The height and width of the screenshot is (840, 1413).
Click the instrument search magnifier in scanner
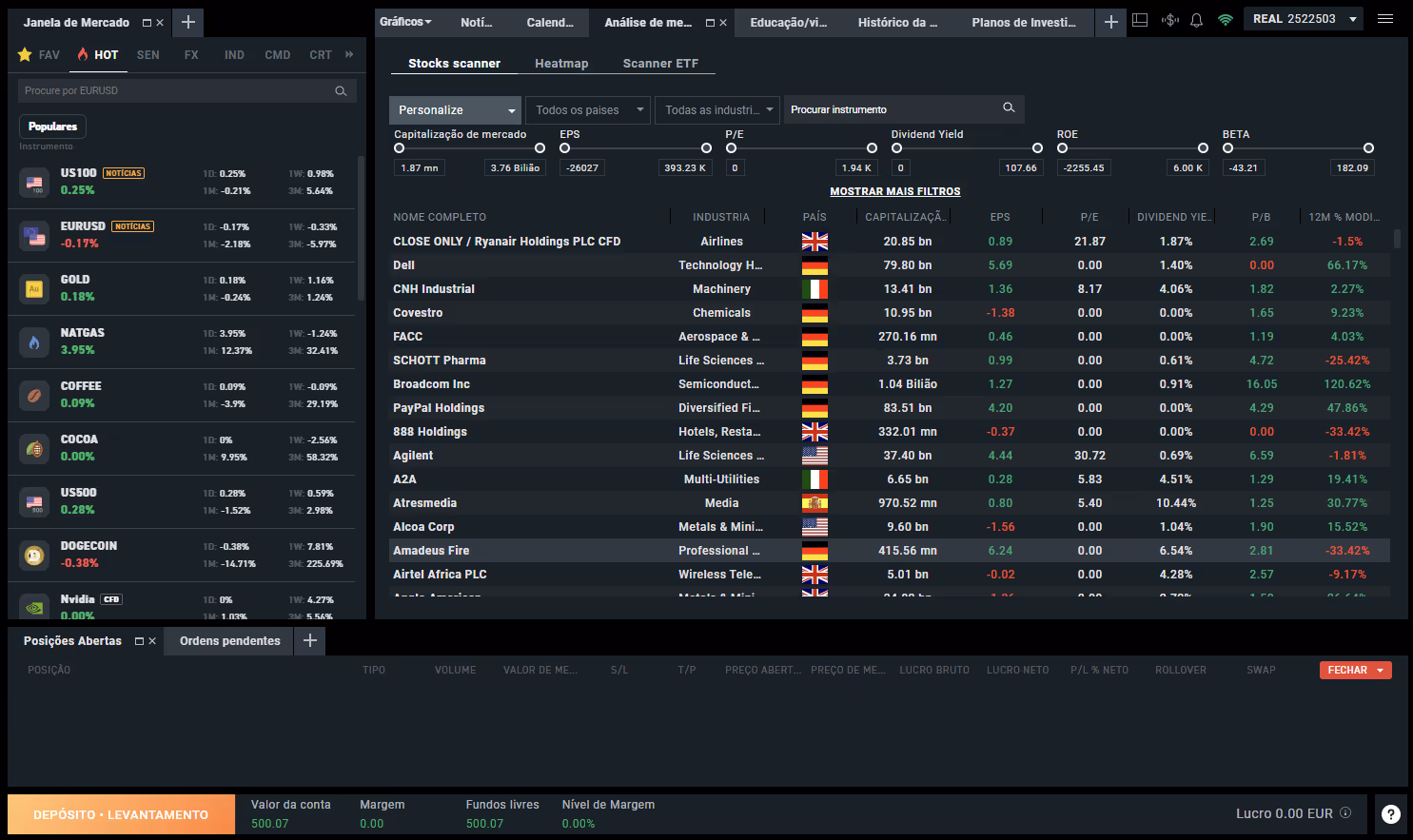point(1009,108)
